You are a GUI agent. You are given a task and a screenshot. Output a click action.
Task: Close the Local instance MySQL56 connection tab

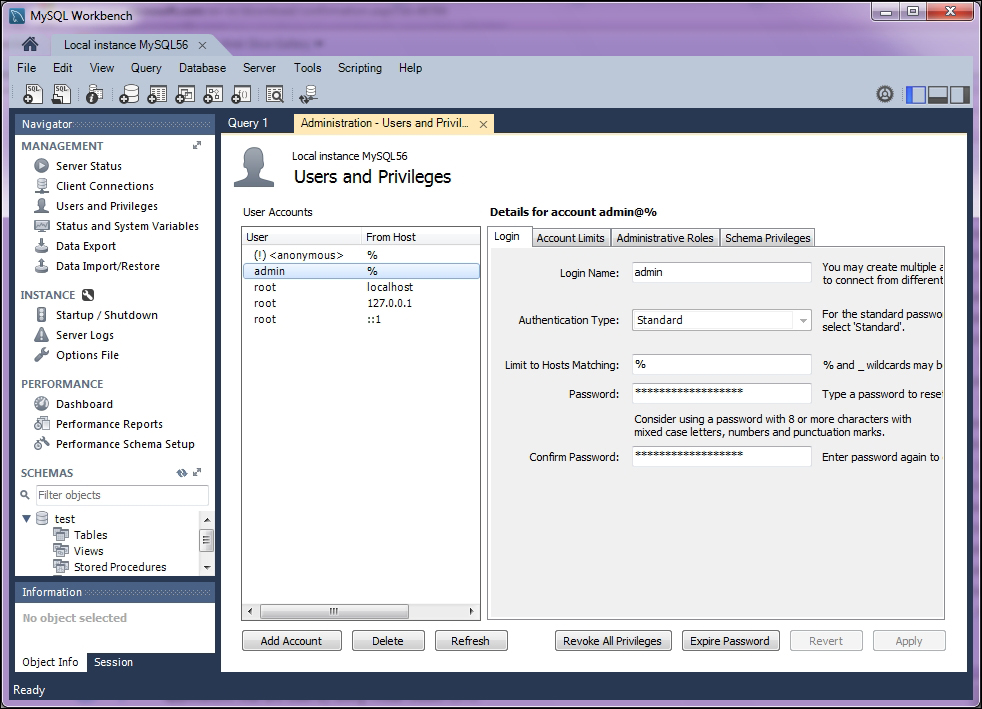(x=202, y=45)
